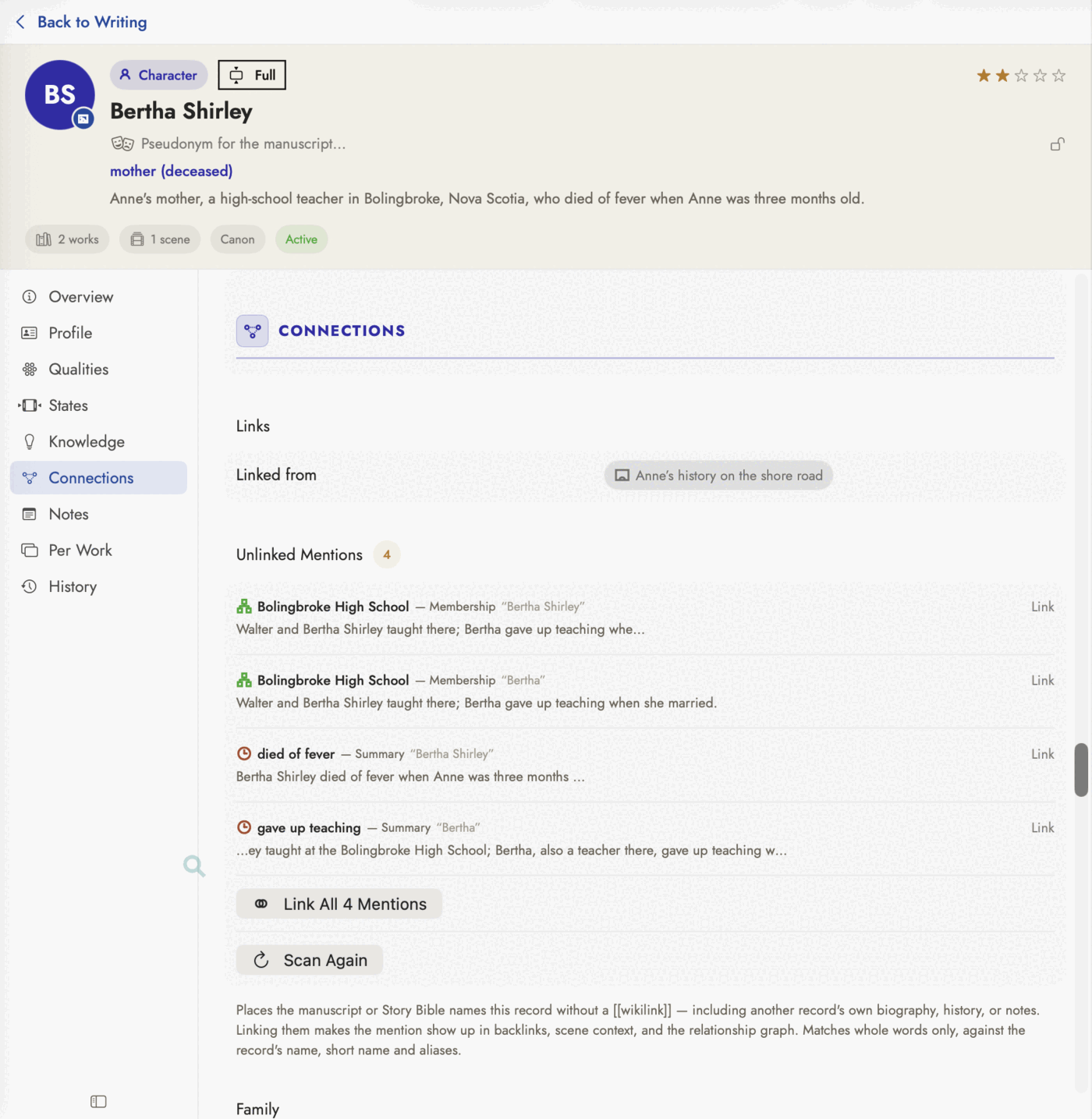Viewport: 1092px width, 1119px height.
Task: Link Bolingbroke High School "Bertha" mention
Action: pos(1042,680)
